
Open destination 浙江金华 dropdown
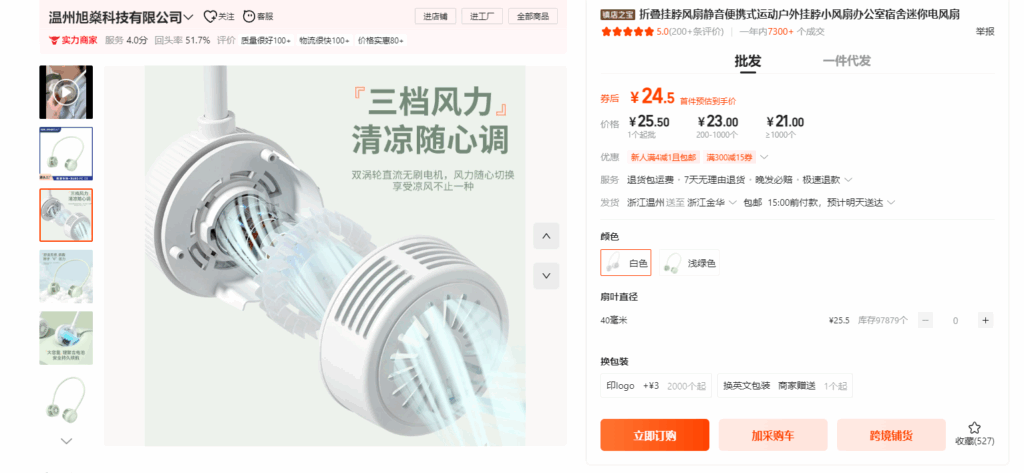712,203
